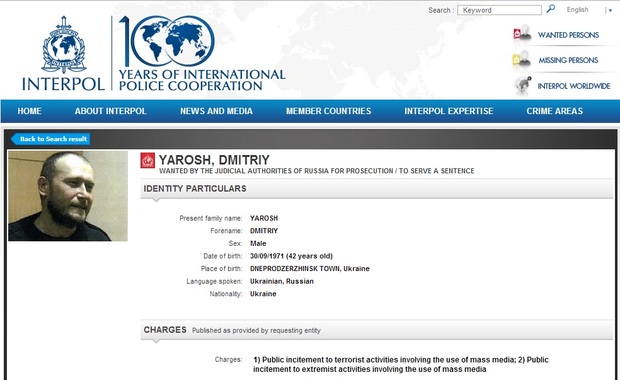Click the Interpol Worldwide globe icon
This screenshot has width=620, height=380.
point(523,85)
